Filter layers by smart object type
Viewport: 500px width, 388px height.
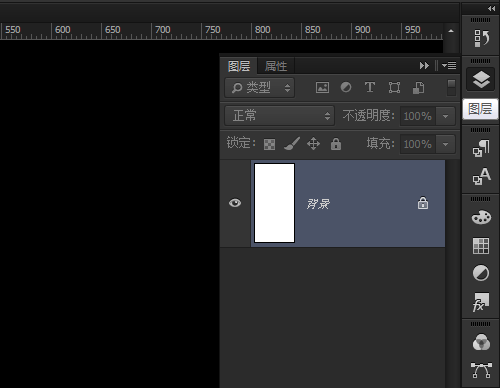[x=419, y=88]
